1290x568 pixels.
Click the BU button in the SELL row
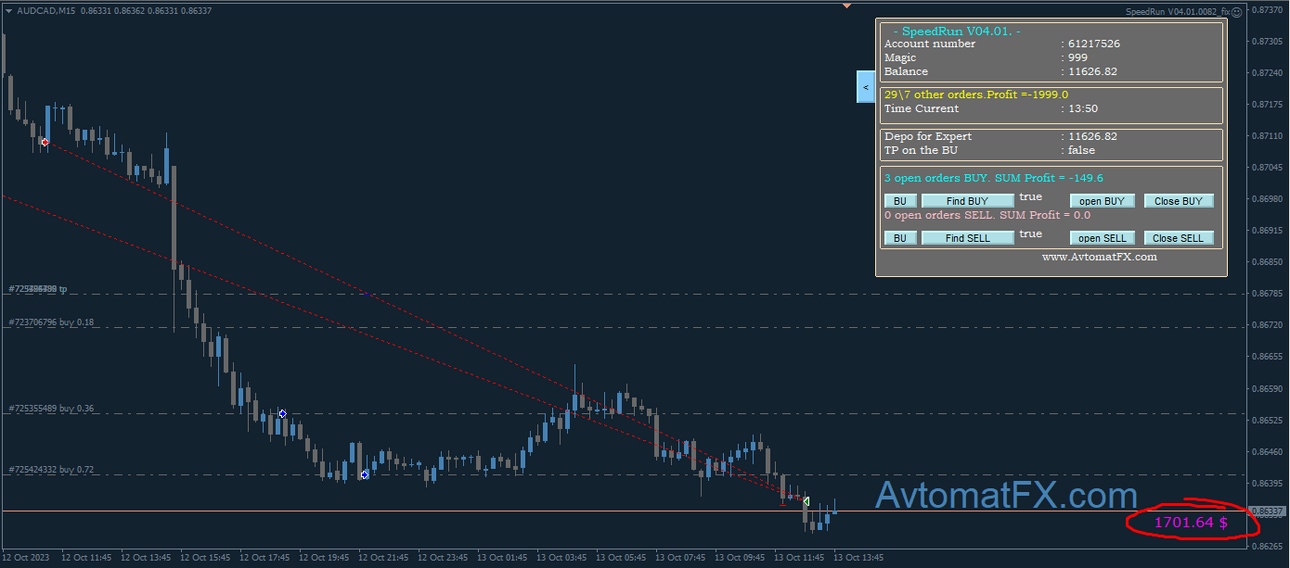pyautogui.click(x=900, y=238)
